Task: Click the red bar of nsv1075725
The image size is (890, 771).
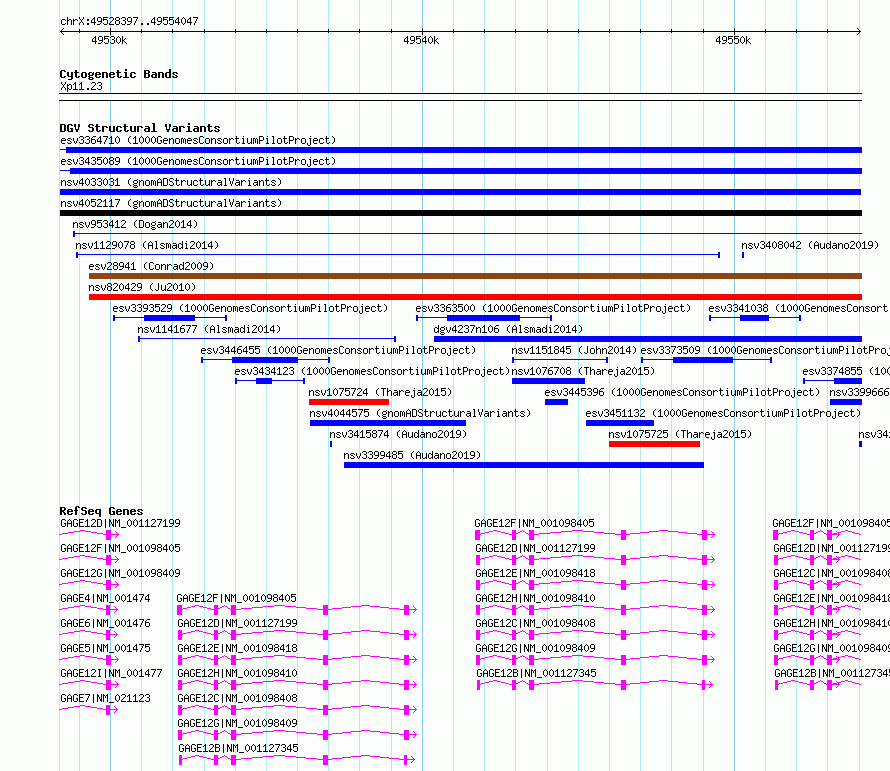Action: tap(654, 444)
